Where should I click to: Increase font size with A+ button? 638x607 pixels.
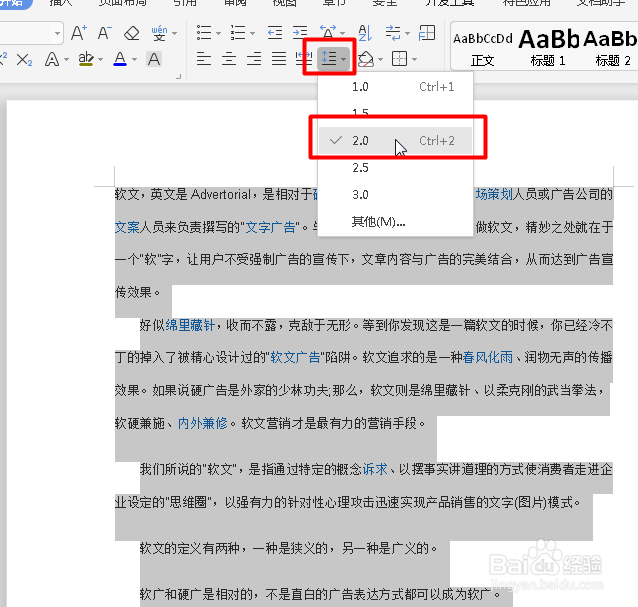pyautogui.click(x=79, y=33)
